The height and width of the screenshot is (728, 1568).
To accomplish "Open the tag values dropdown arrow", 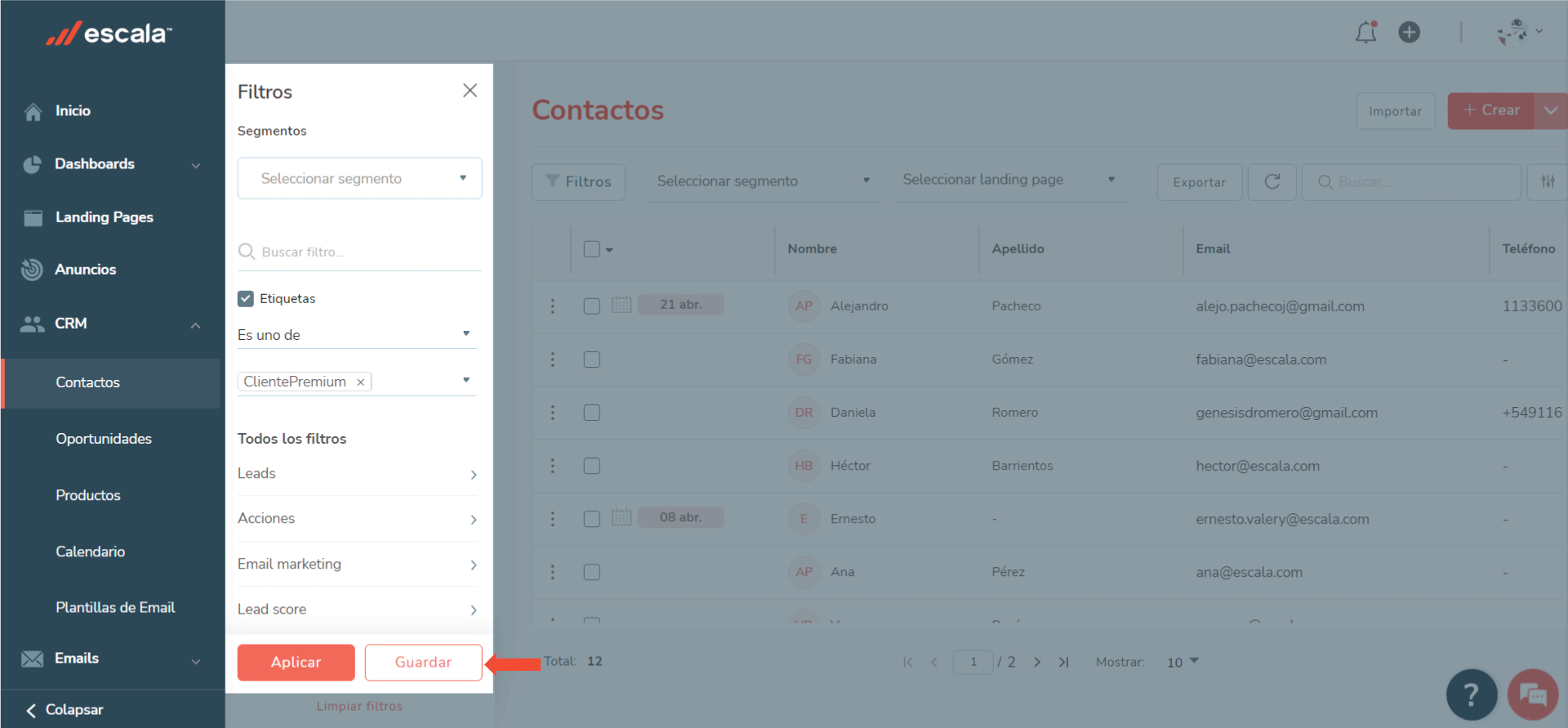I will click(466, 381).
